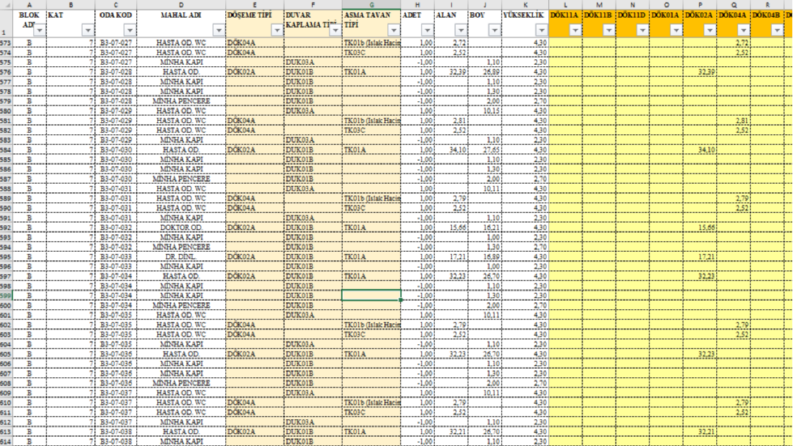
Task: Select column P by its header letter
Action: coord(700,5)
